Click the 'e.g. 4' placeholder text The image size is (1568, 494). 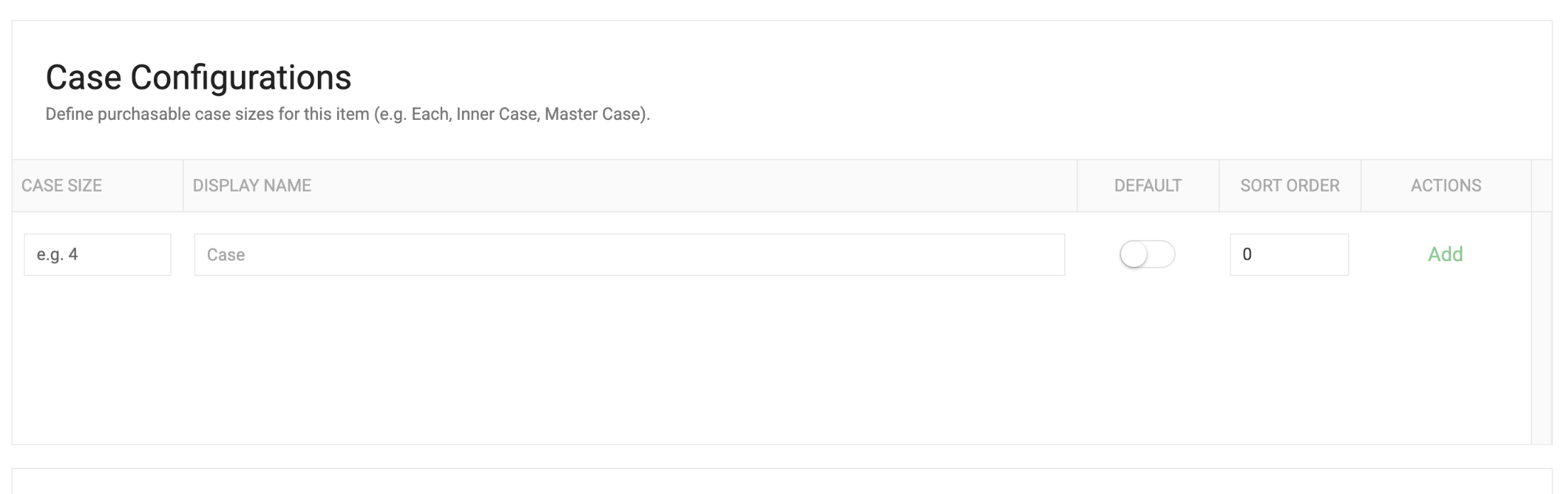[57, 255]
